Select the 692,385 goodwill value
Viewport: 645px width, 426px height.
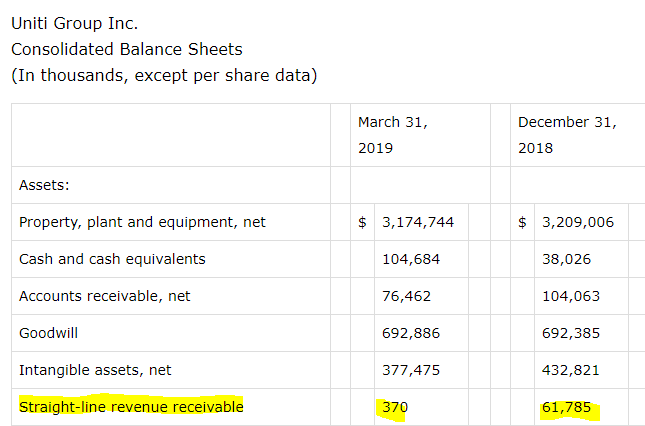(x=571, y=333)
